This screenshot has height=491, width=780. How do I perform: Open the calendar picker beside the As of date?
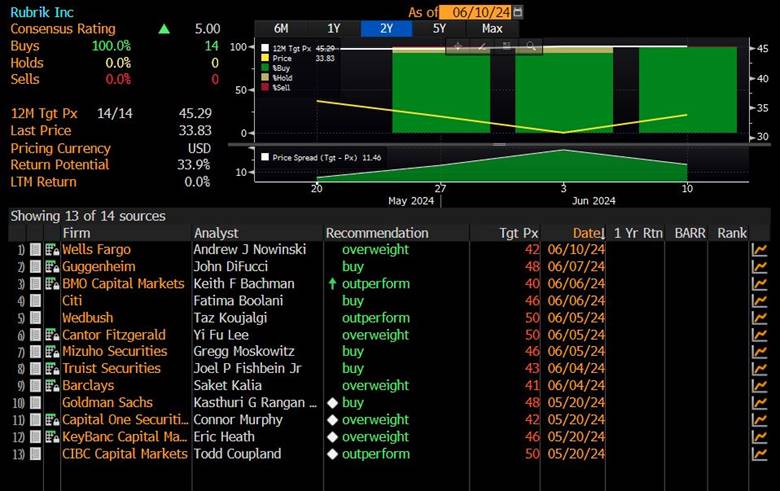(x=517, y=12)
